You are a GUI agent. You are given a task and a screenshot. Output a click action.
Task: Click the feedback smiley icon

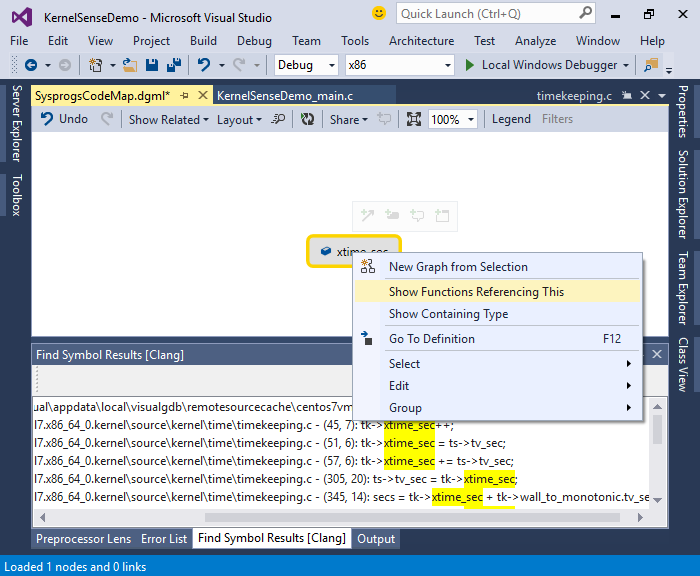[x=379, y=13]
